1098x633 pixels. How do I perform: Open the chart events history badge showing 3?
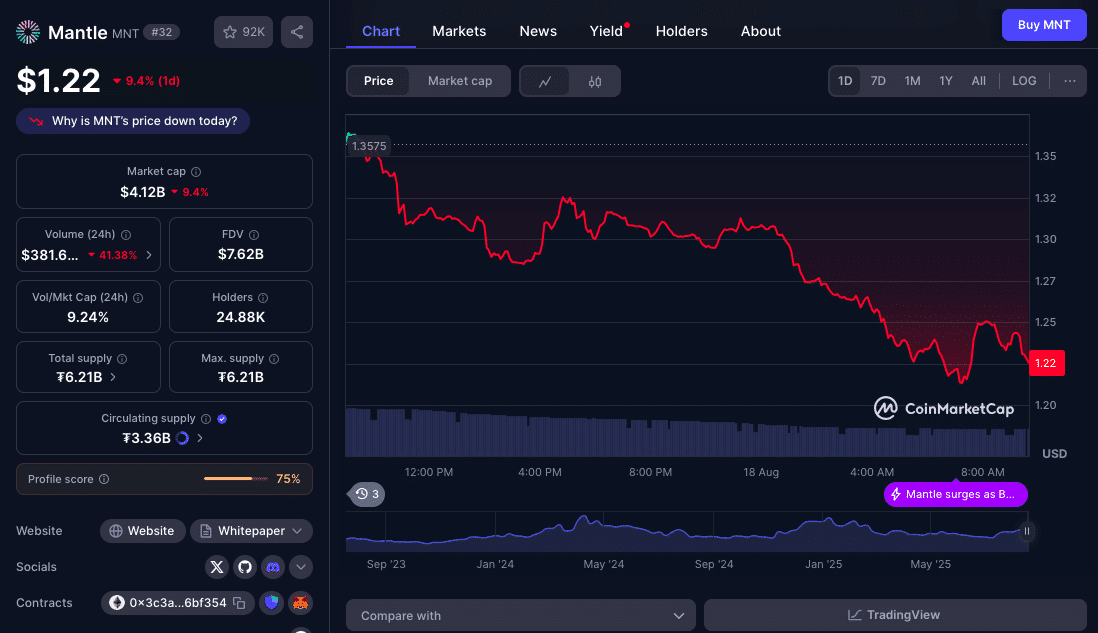(366, 494)
